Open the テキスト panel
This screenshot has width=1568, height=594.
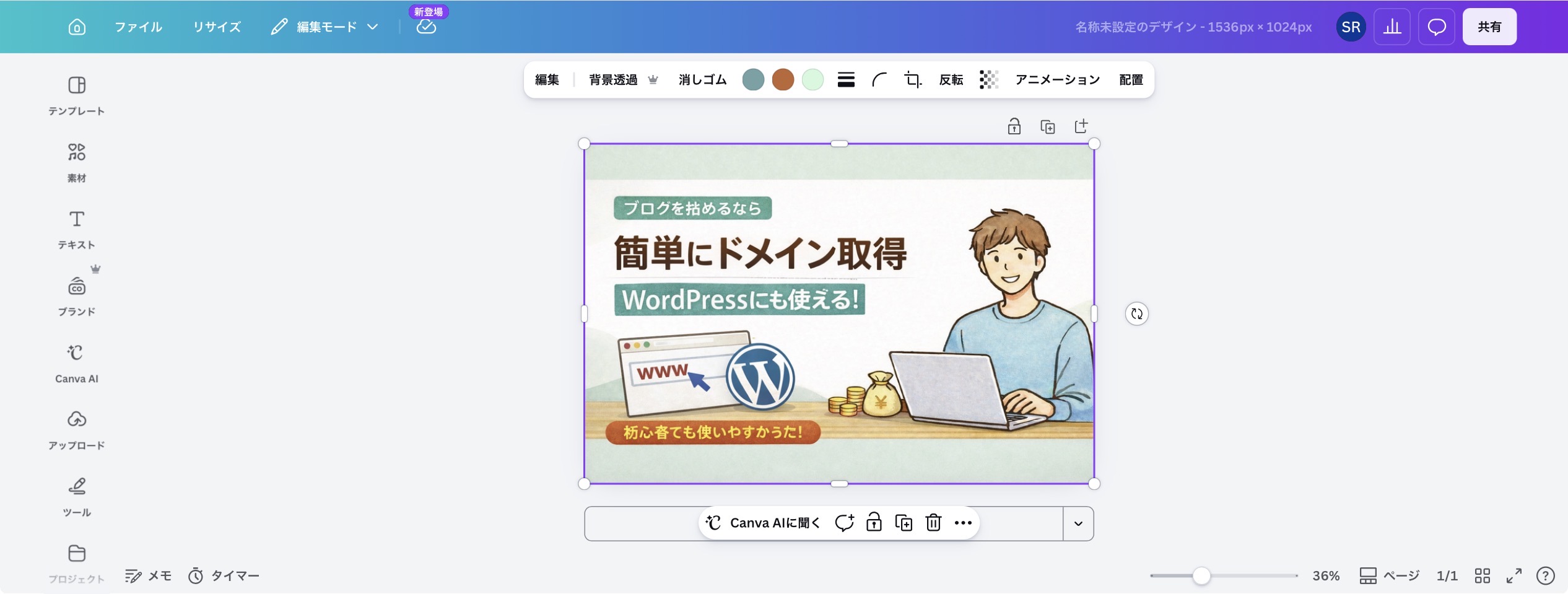77,229
